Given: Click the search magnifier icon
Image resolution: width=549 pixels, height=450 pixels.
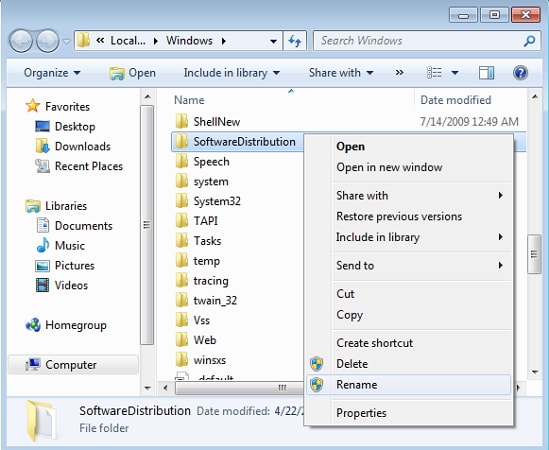Looking at the screenshot, I should point(529,41).
